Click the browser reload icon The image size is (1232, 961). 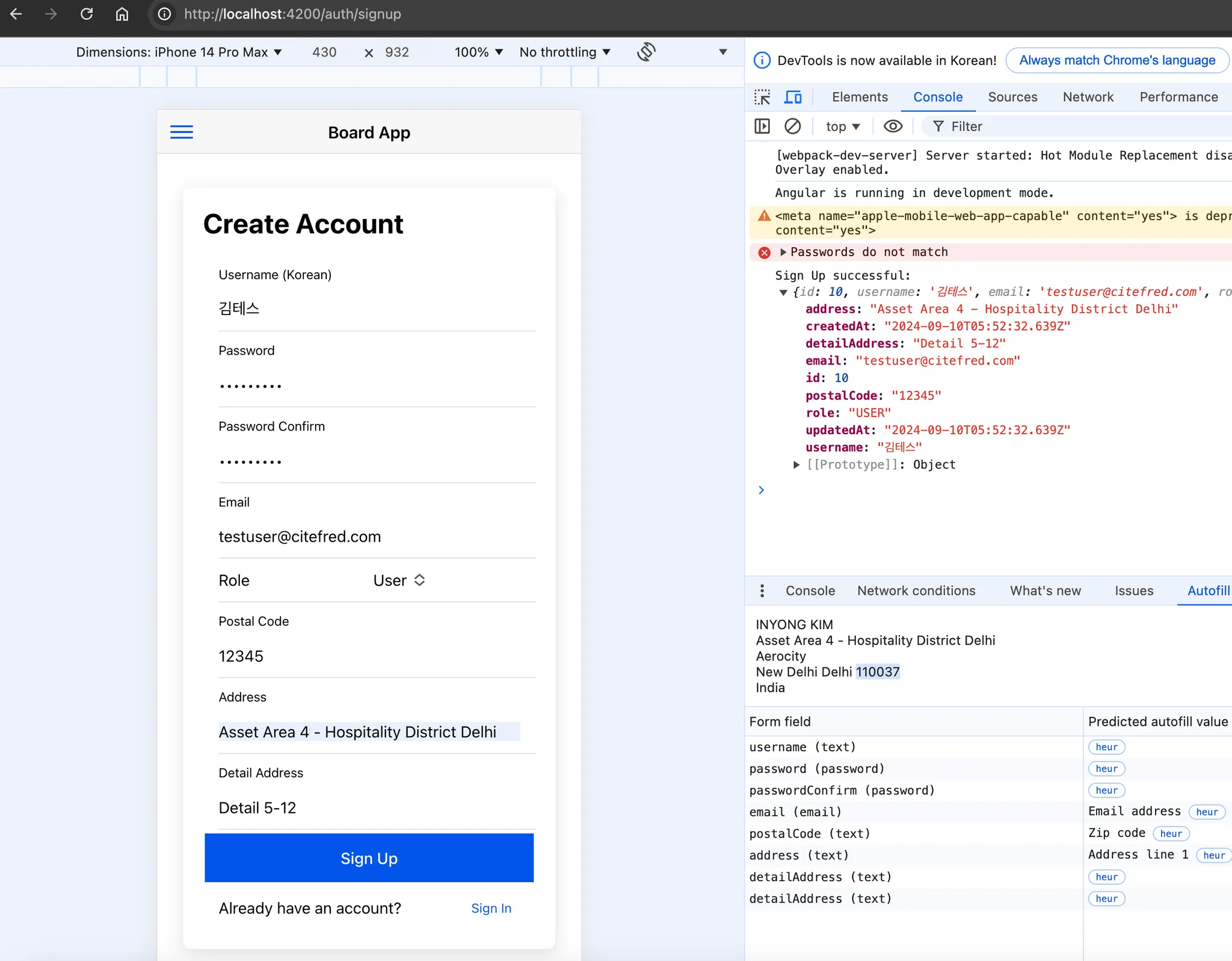pos(87,14)
